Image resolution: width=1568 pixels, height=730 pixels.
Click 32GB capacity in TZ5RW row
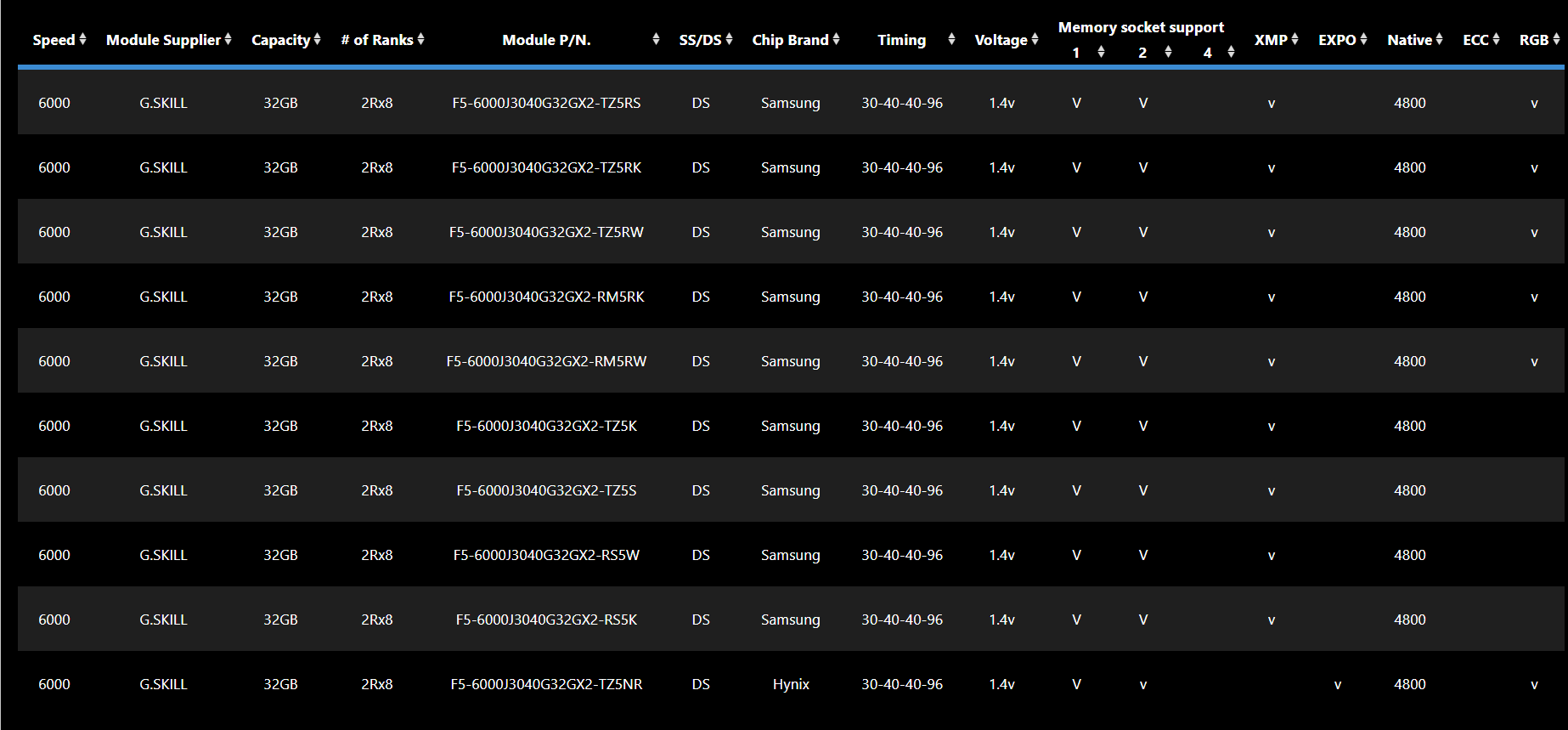coord(280,232)
